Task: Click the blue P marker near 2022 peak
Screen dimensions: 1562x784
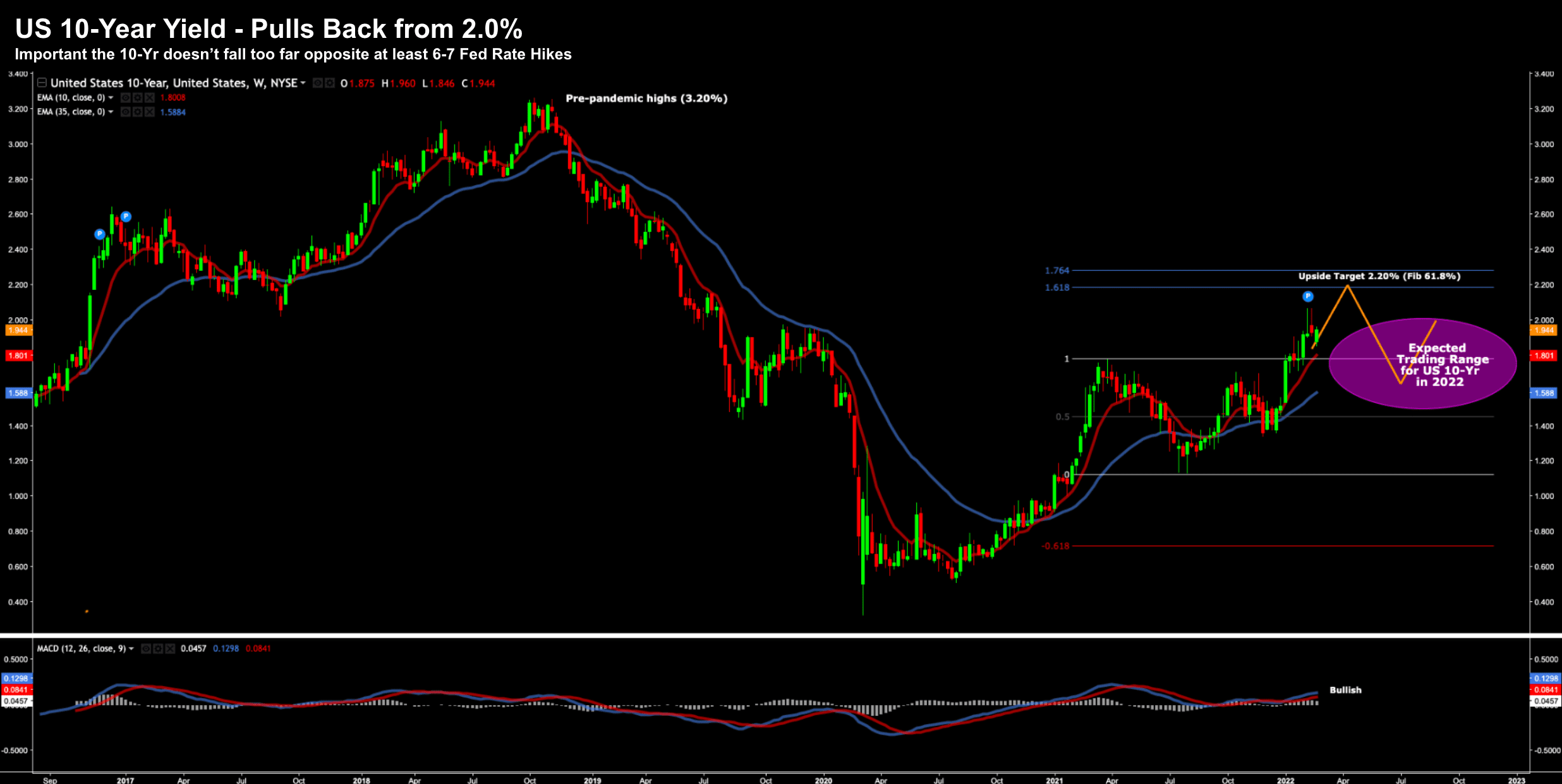Action: pos(1308,296)
